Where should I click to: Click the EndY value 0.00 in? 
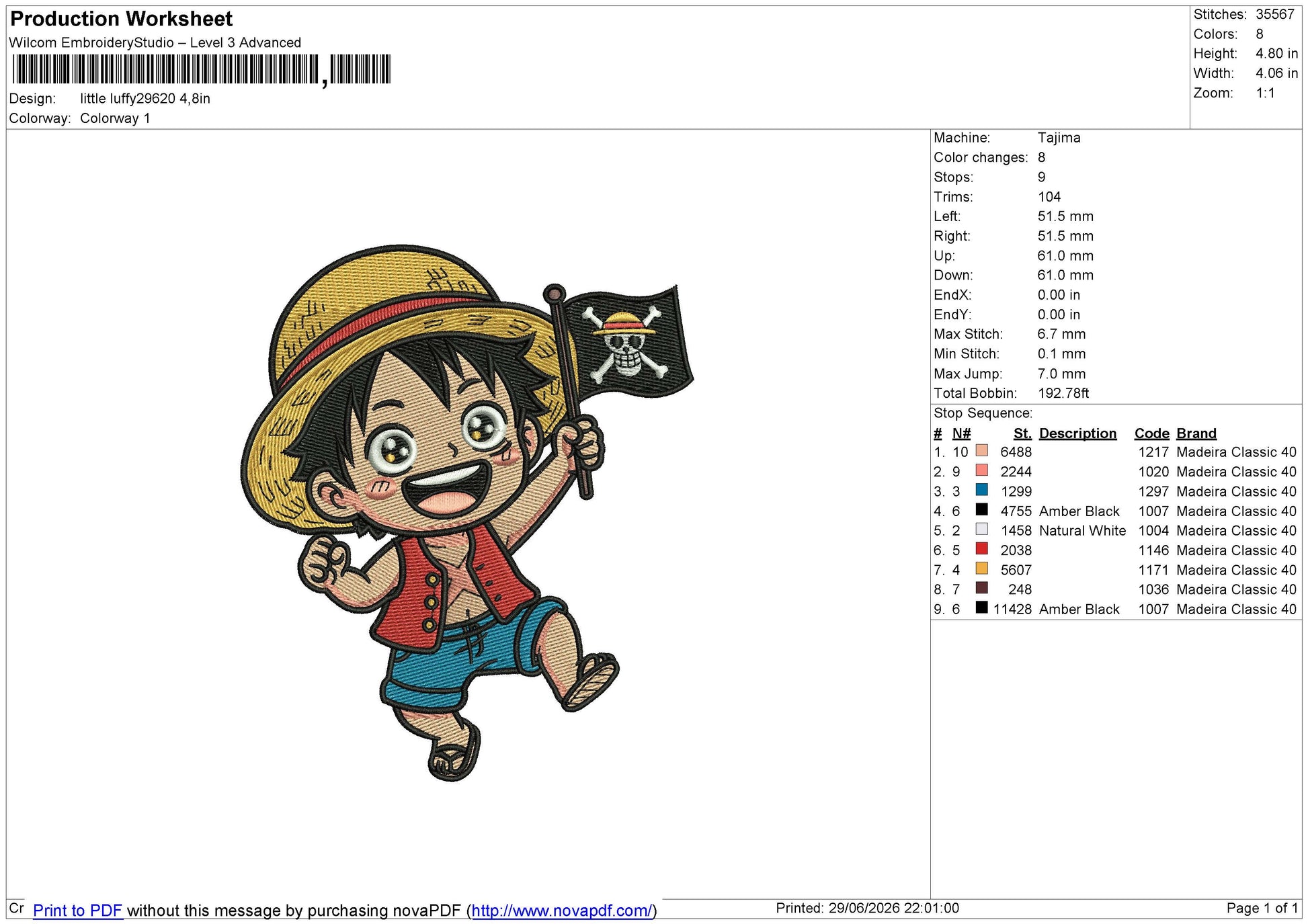point(1059,314)
